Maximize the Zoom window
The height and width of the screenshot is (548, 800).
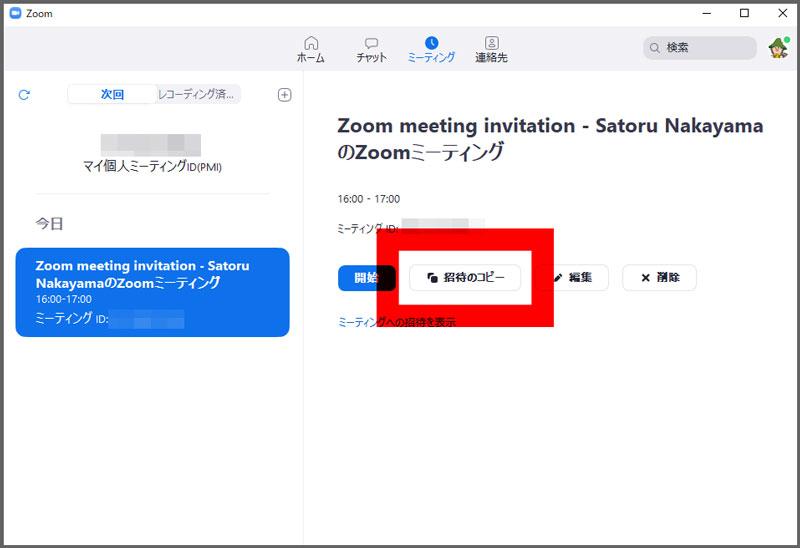coord(744,13)
